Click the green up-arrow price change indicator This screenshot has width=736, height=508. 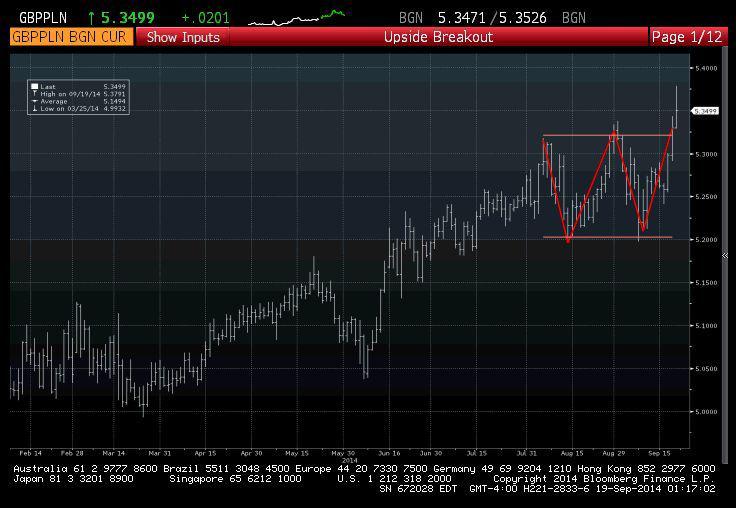(x=92, y=17)
